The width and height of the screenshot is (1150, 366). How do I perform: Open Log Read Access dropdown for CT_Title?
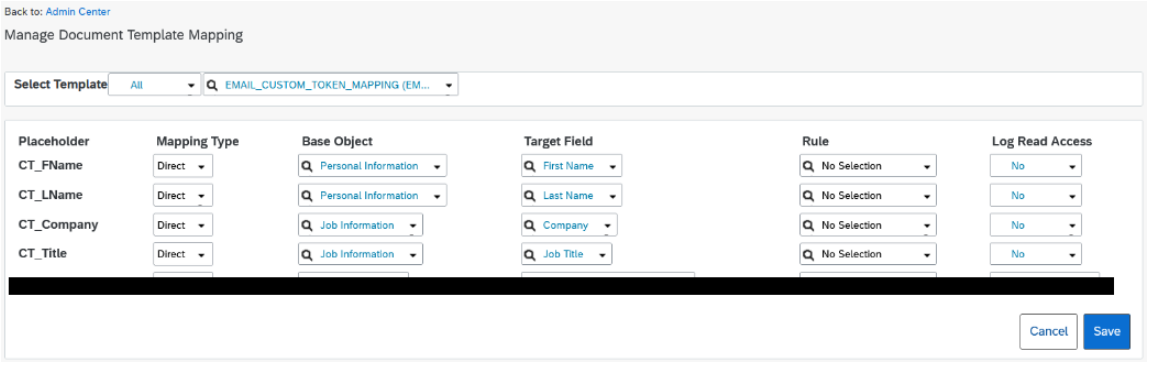pyautogui.click(x=1036, y=255)
